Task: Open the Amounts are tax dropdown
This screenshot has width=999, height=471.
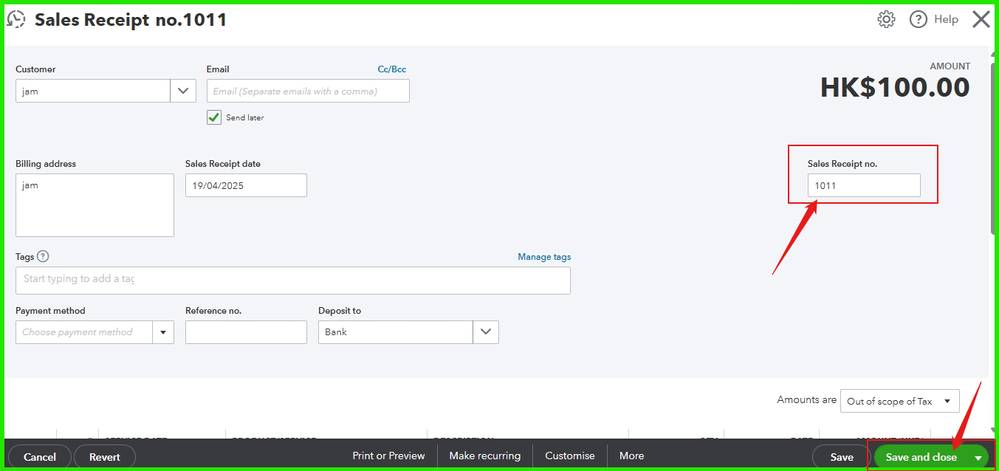Action: coord(900,401)
